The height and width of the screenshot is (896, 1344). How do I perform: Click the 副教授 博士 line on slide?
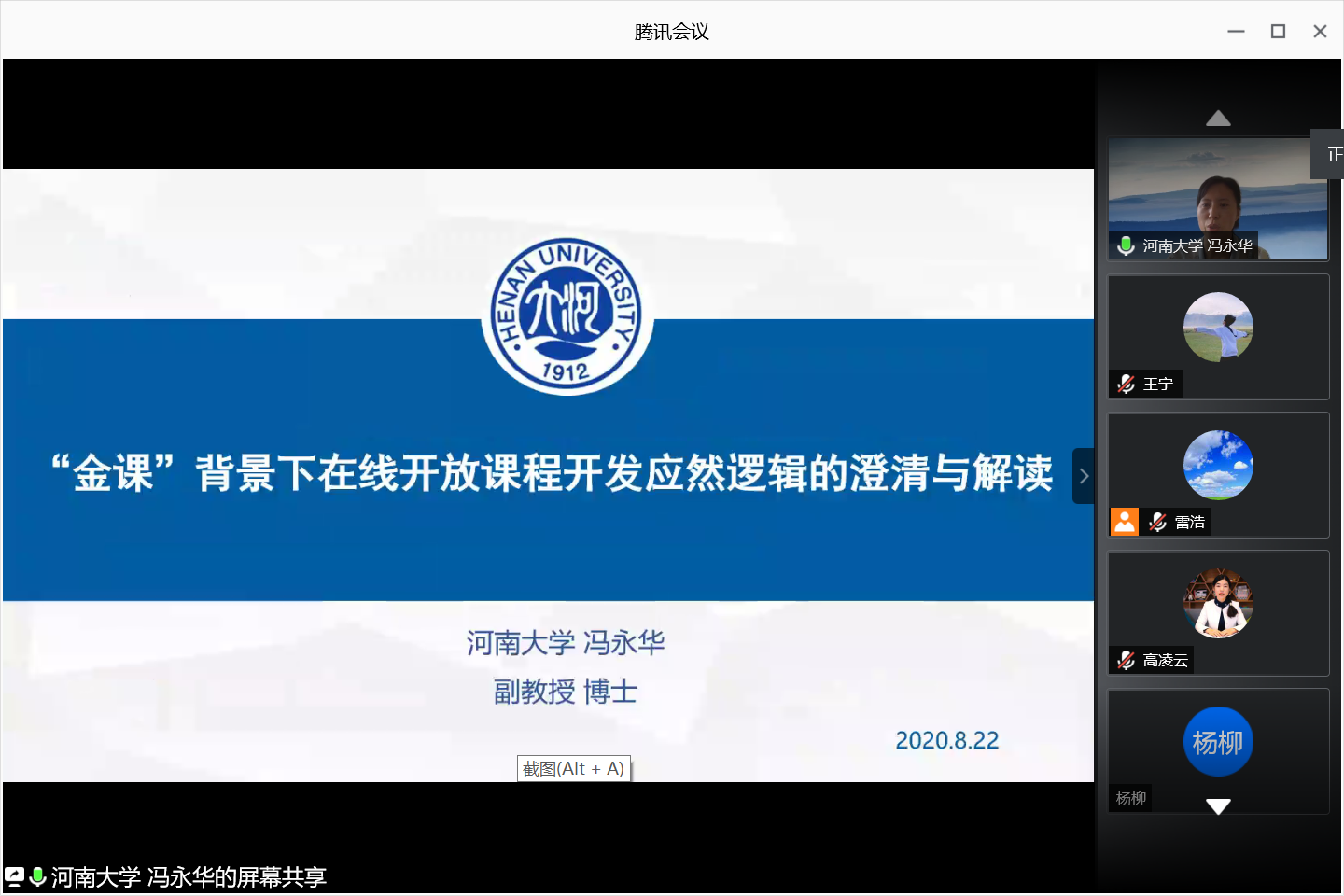pyautogui.click(x=566, y=692)
